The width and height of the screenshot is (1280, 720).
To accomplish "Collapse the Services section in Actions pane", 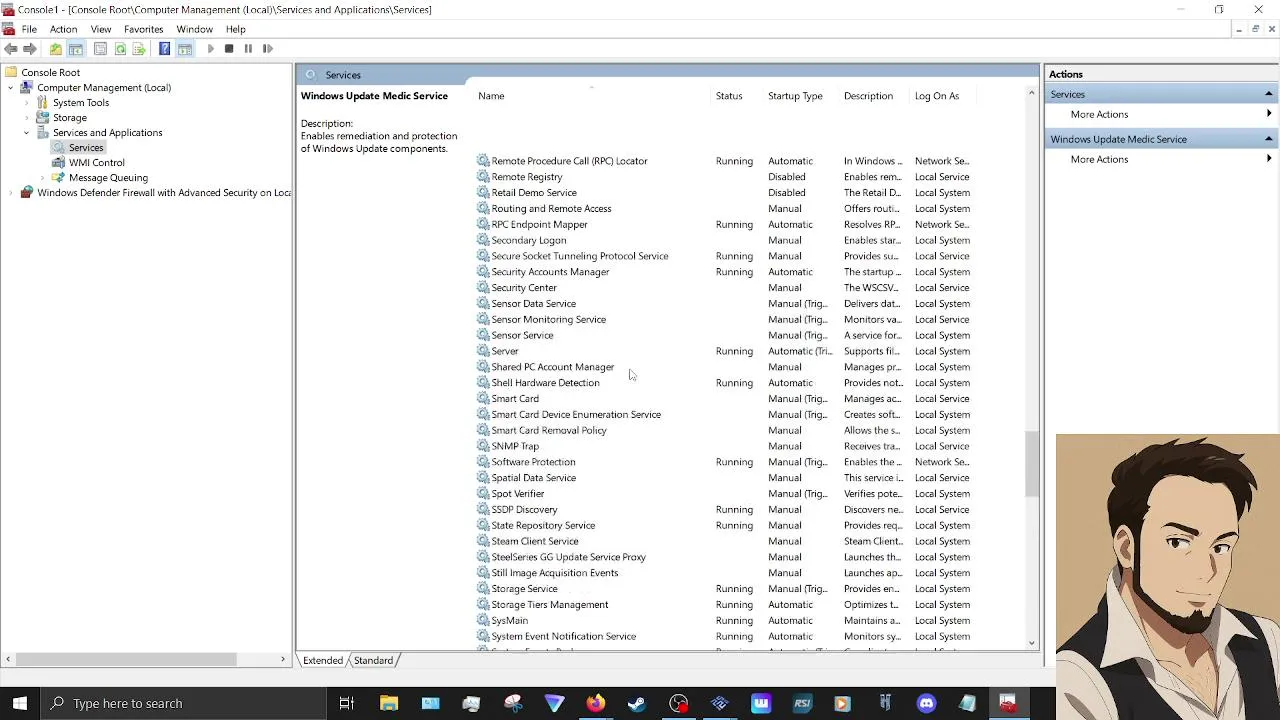I will point(1268,94).
